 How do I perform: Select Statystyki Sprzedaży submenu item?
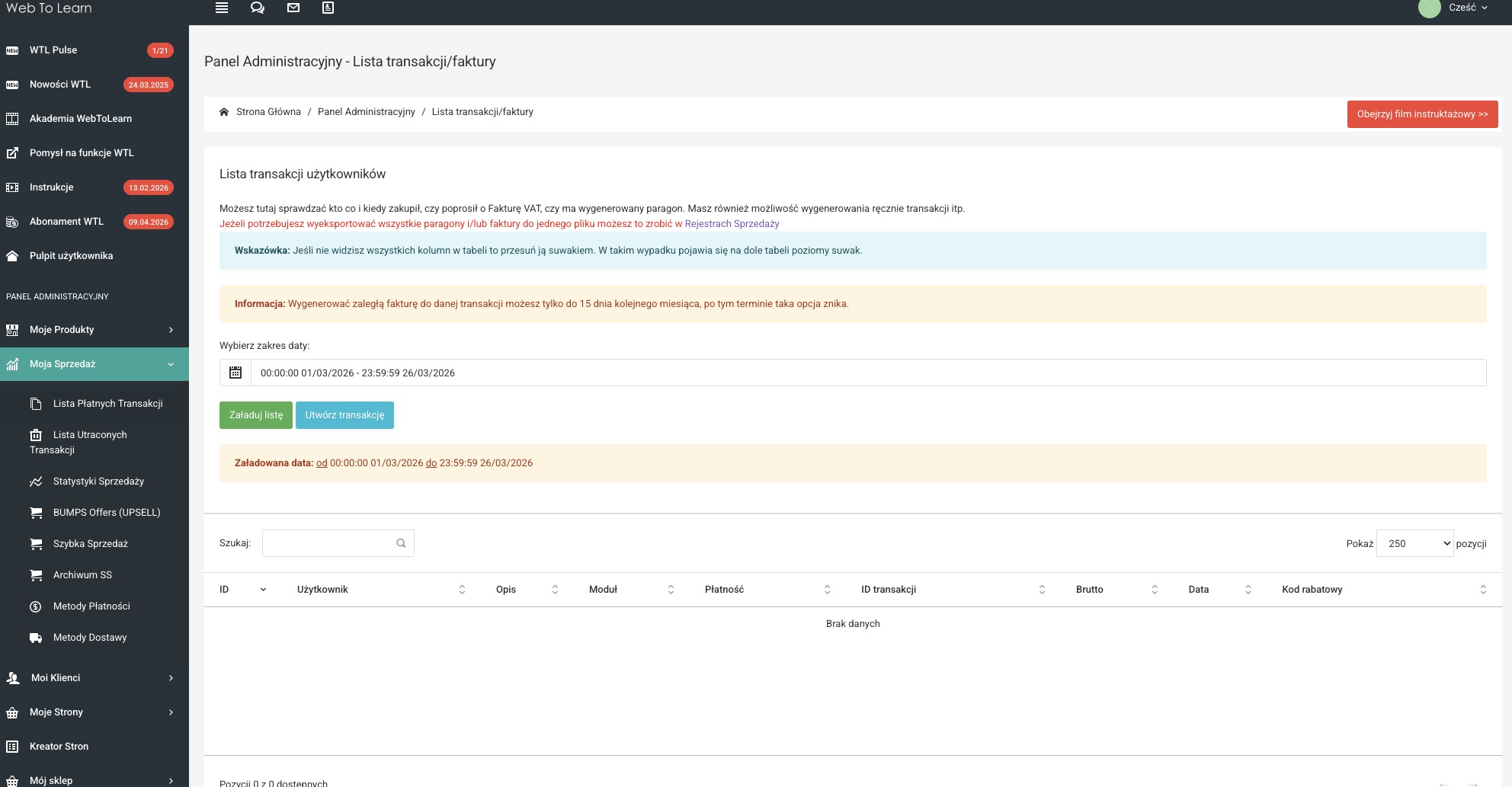pos(98,481)
